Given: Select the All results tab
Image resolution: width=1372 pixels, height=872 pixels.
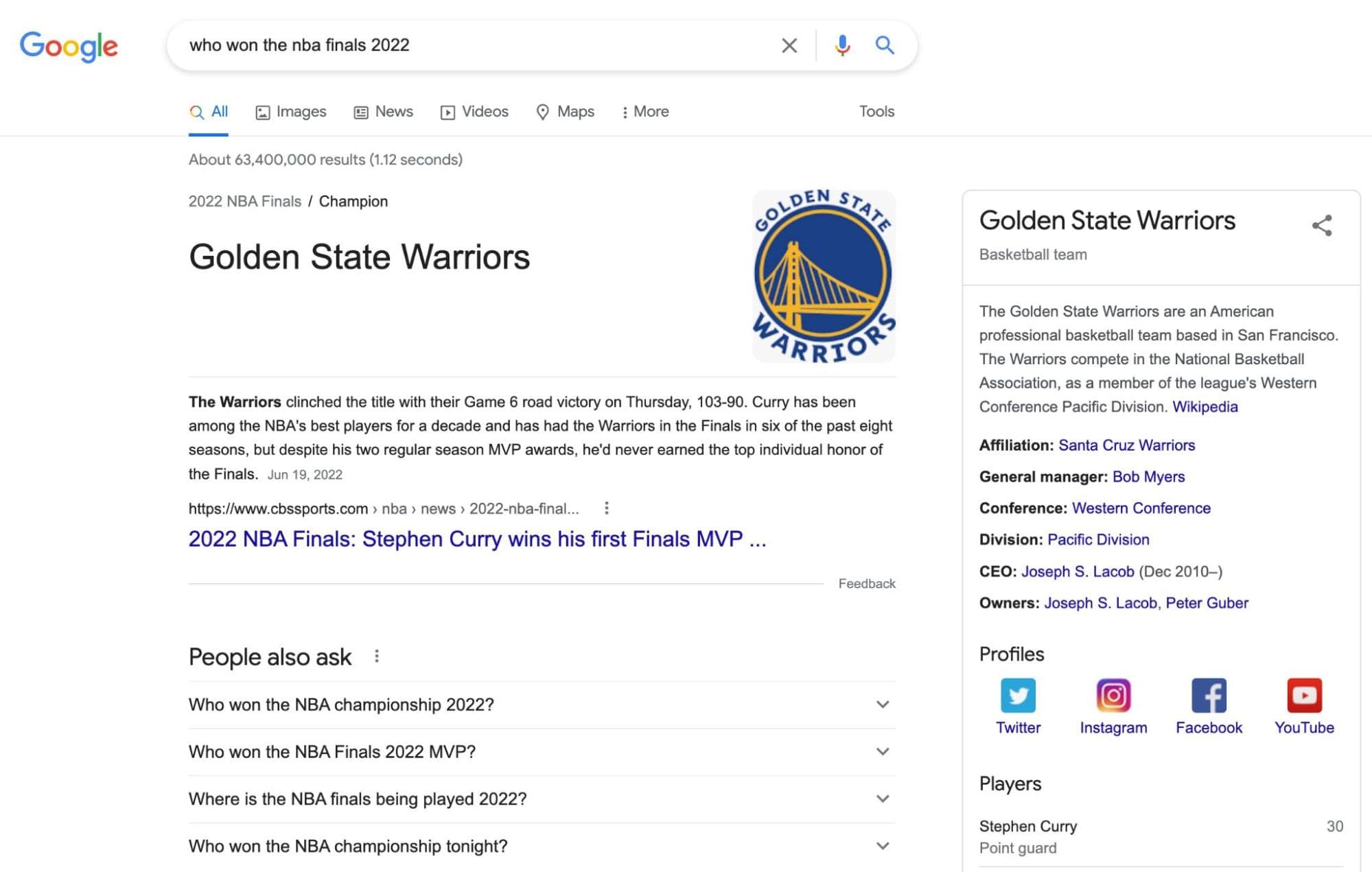Looking at the screenshot, I should click(209, 112).
